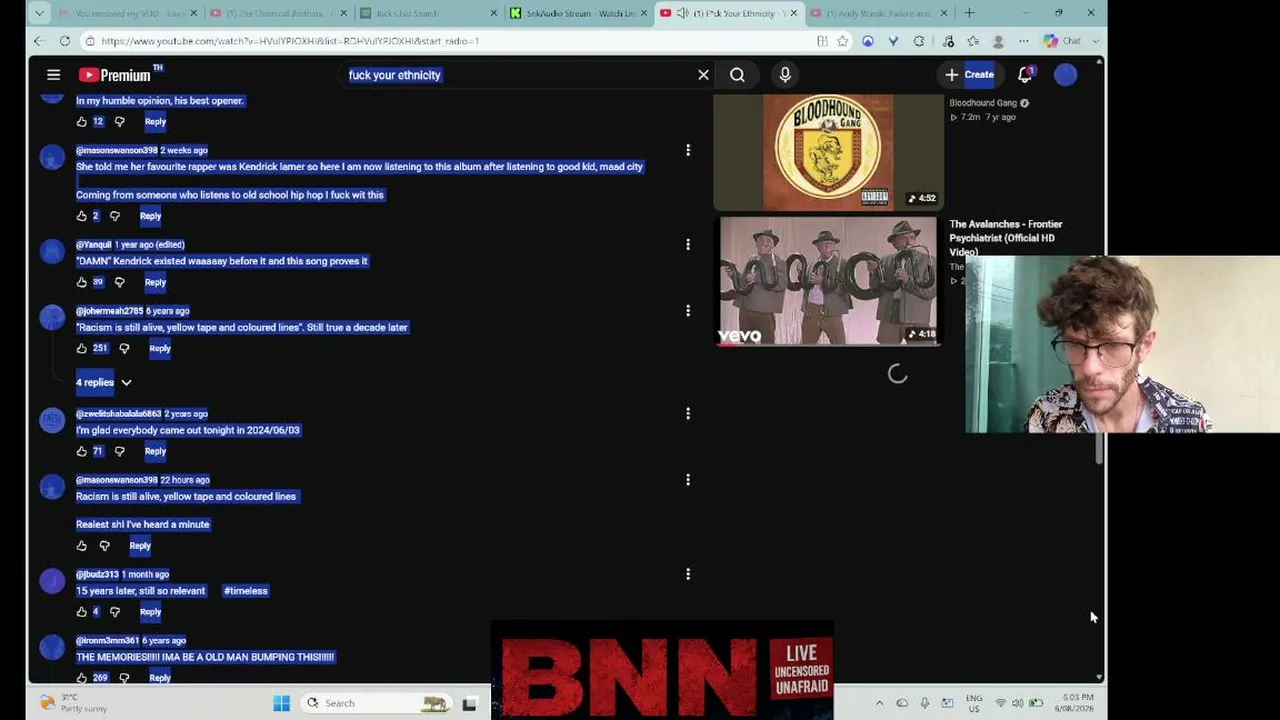Add this page to favorites
This screenshot has height=720, width=1280.
tap(843, 41)
